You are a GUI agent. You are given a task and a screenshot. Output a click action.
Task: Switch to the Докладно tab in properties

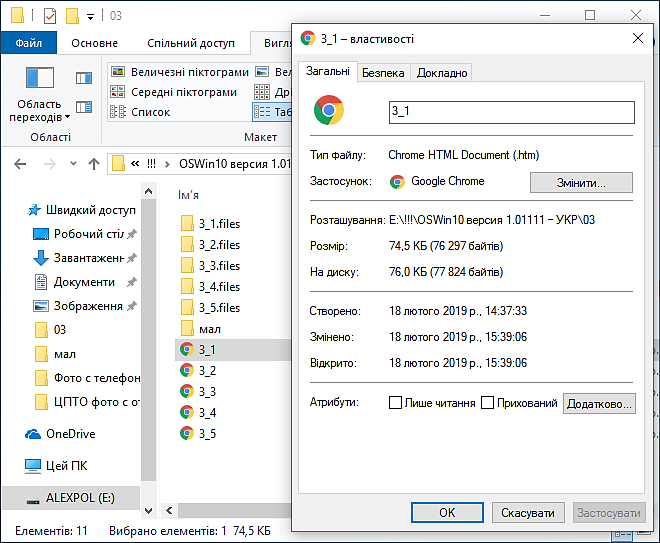(442, 73)
